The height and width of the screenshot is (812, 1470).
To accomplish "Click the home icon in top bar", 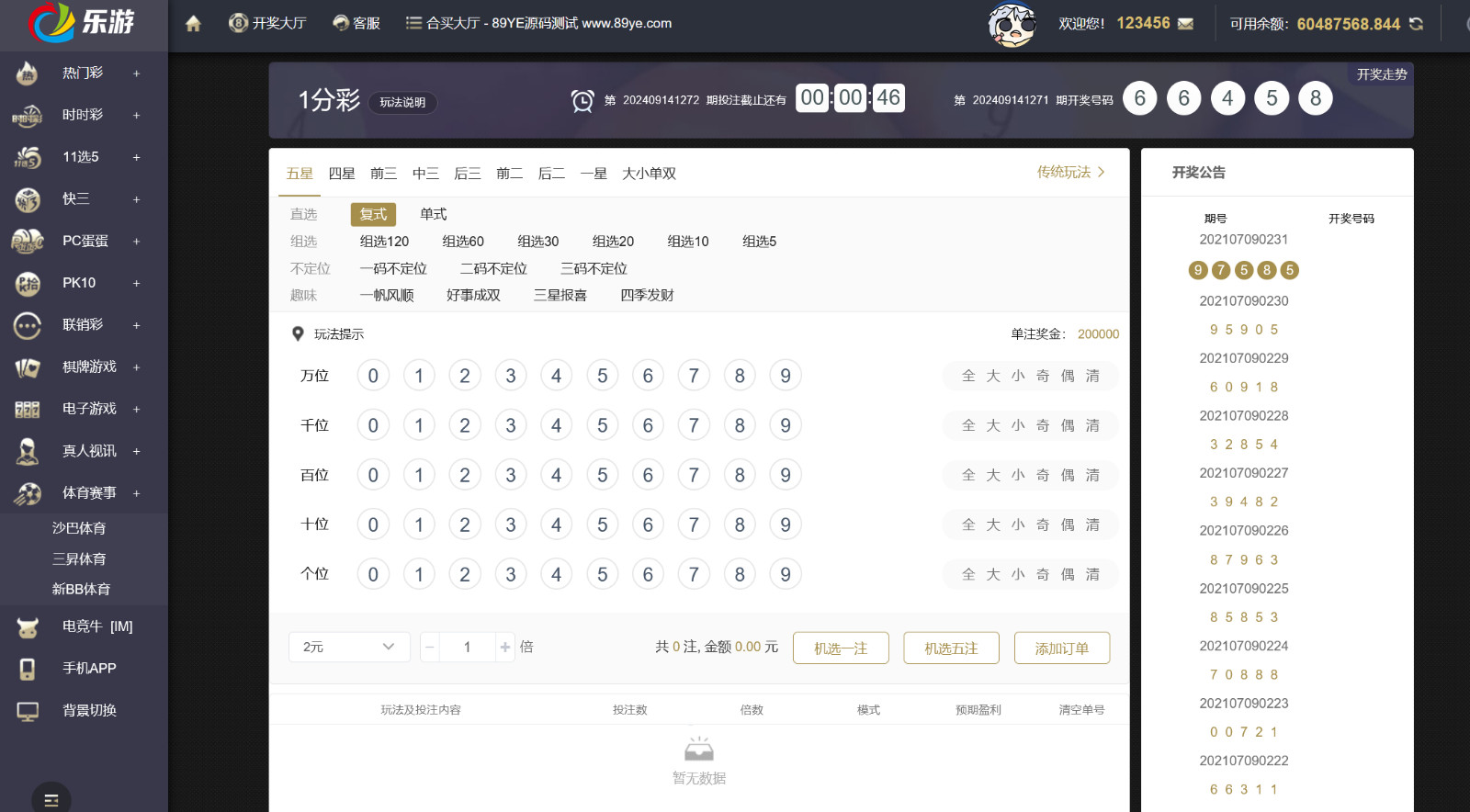I will coord(193,24).
